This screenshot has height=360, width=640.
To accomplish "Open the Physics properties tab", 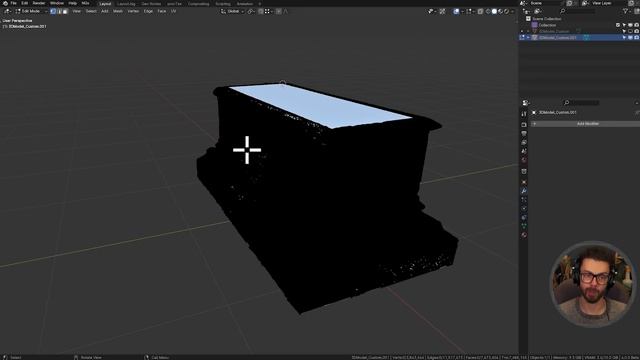I will coord(524,208).
